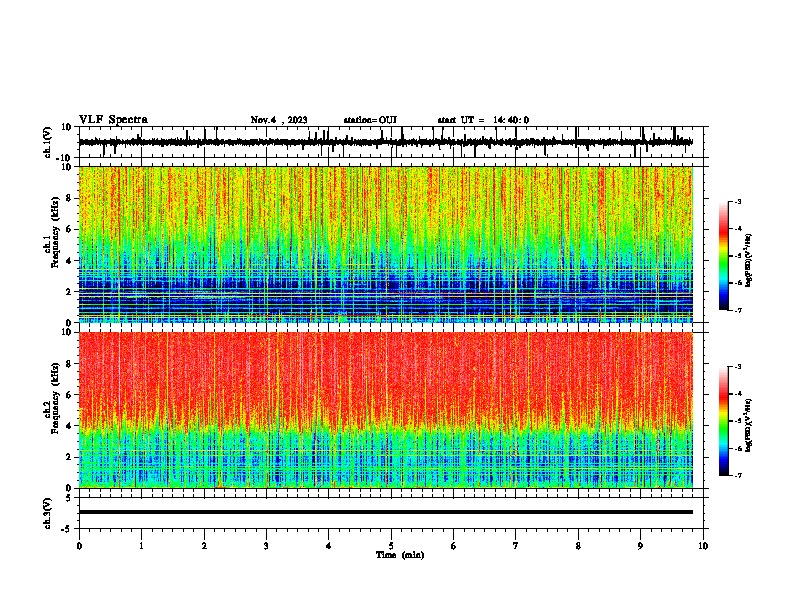Click time axis tick label "9"
792x612 pixels.
640,546
